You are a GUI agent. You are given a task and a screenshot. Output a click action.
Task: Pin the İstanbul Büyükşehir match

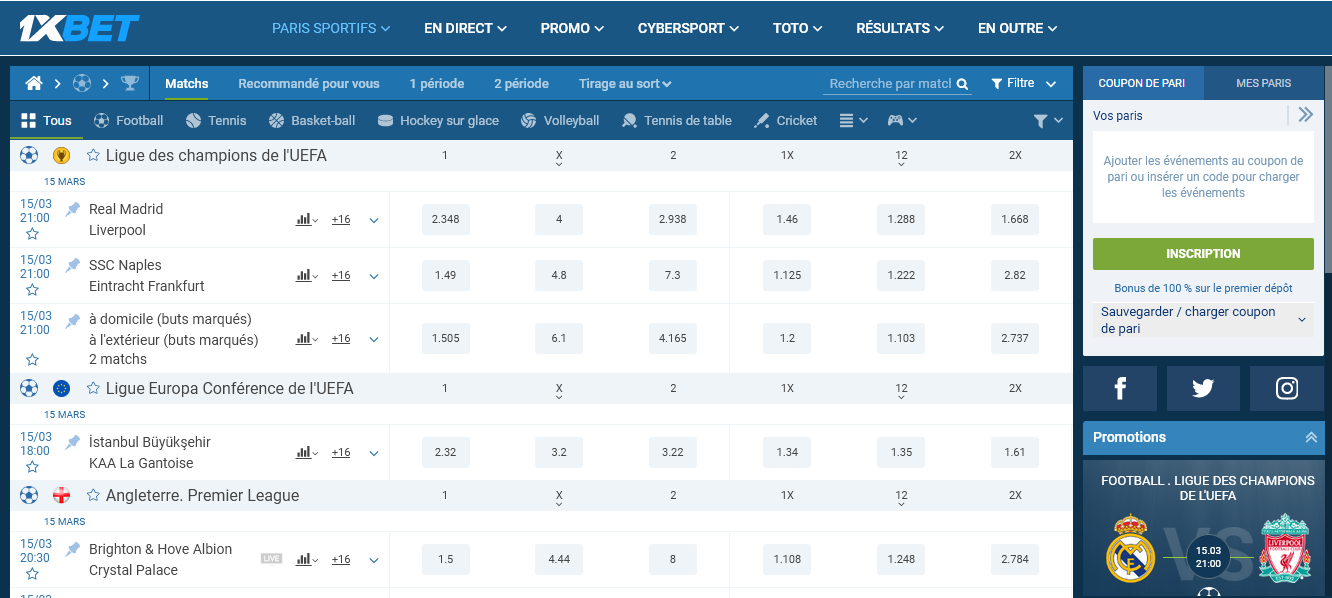click(73, 442)
